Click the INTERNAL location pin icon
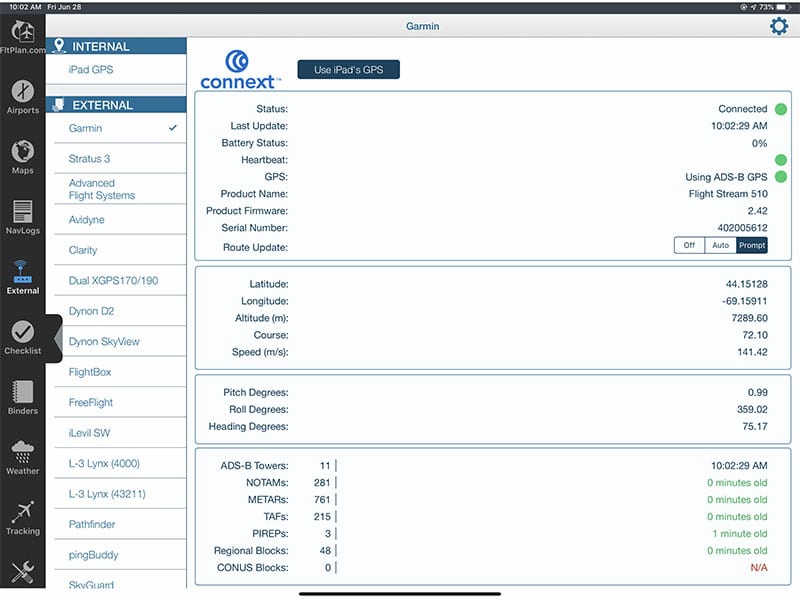The image size is (800, 600). [59, 46]
